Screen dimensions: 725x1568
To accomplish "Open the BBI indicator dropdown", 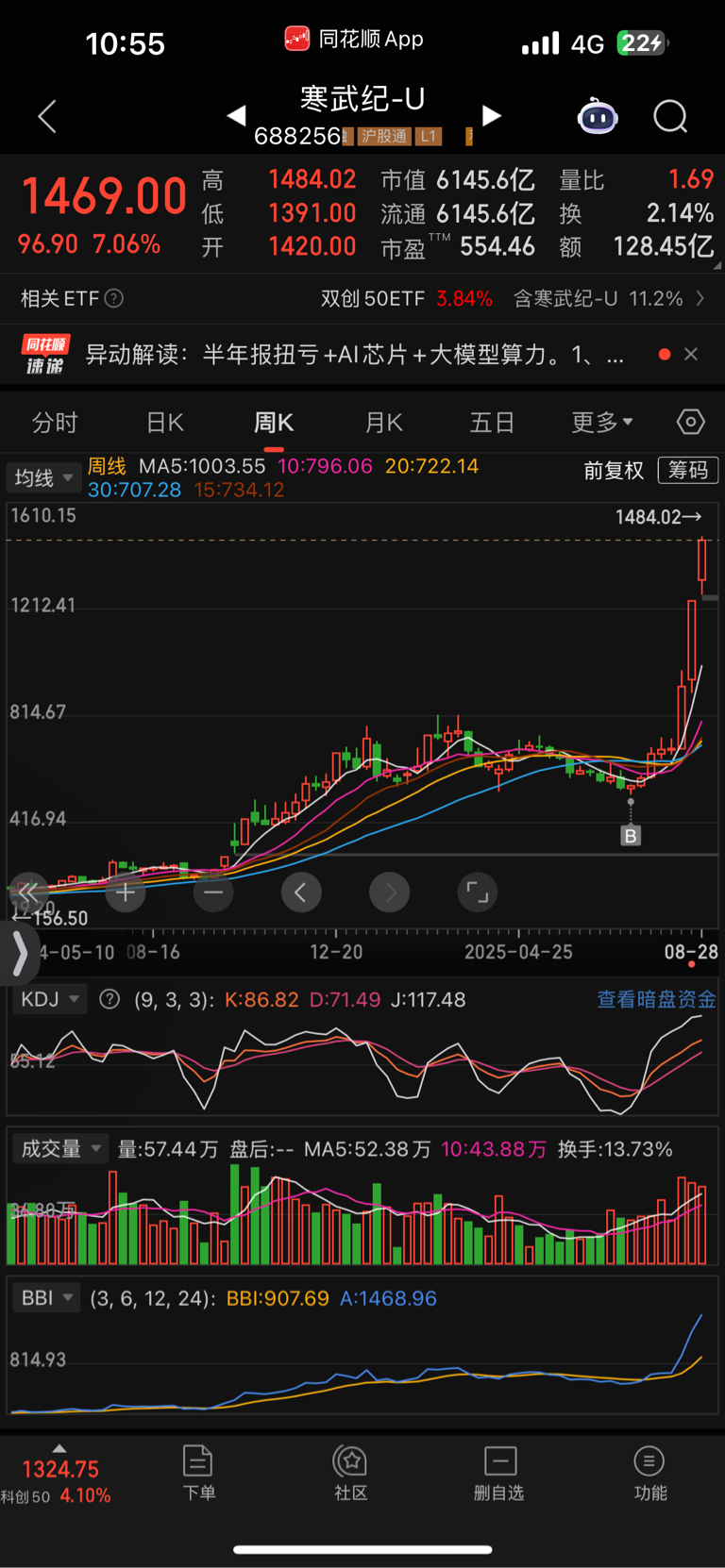I will pyautogui.click(x=45, y=1298).
